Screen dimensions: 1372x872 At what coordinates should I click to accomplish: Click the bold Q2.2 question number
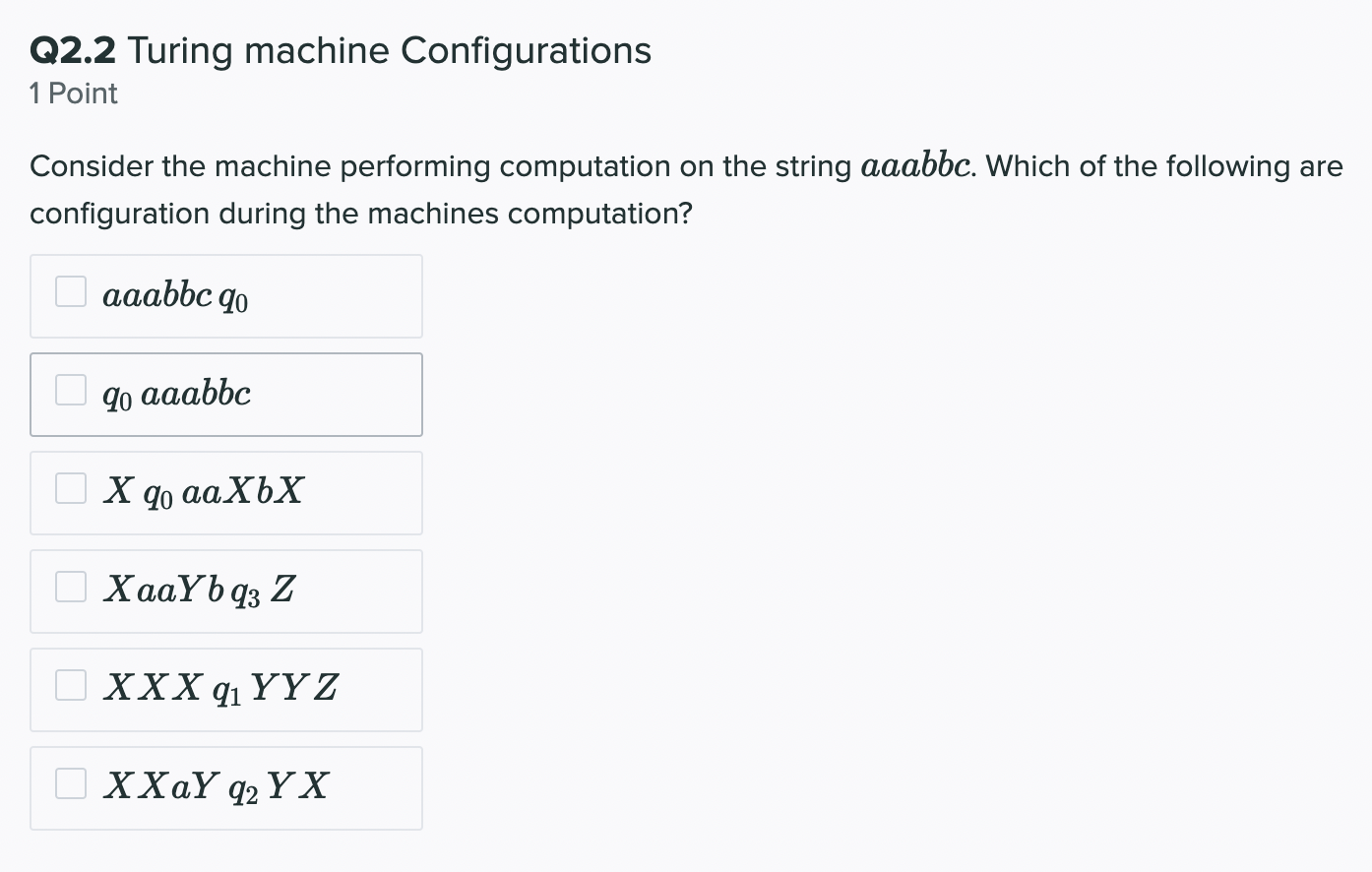click(73, 51)
